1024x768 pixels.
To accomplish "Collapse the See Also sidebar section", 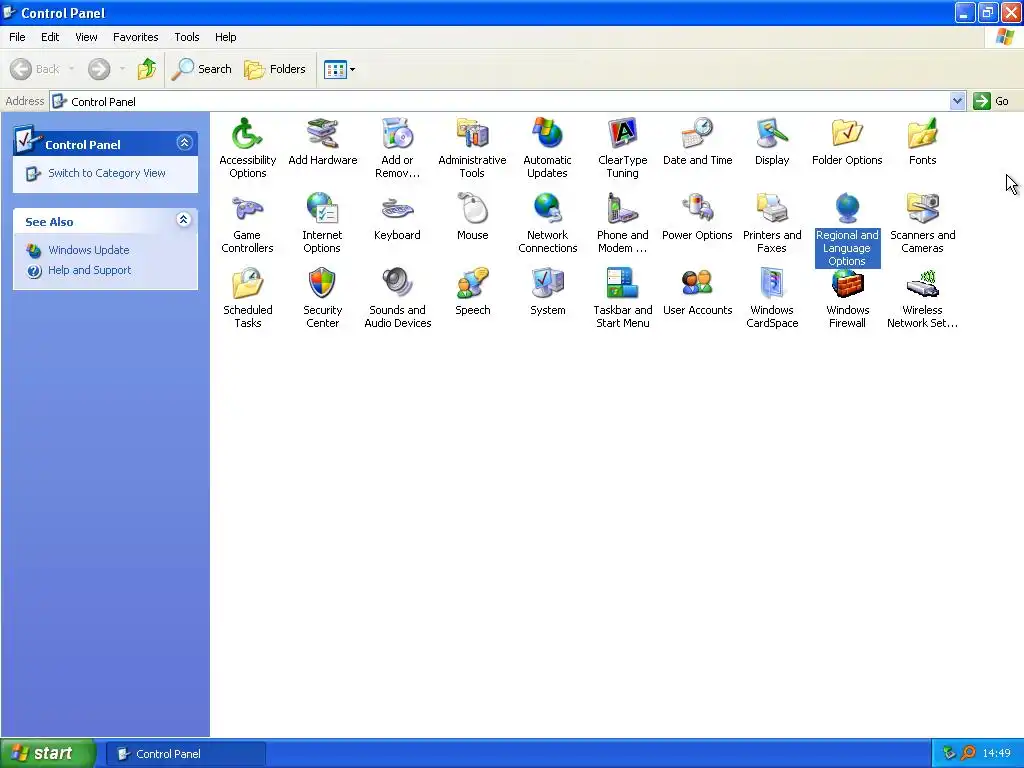I will (184, 219).
